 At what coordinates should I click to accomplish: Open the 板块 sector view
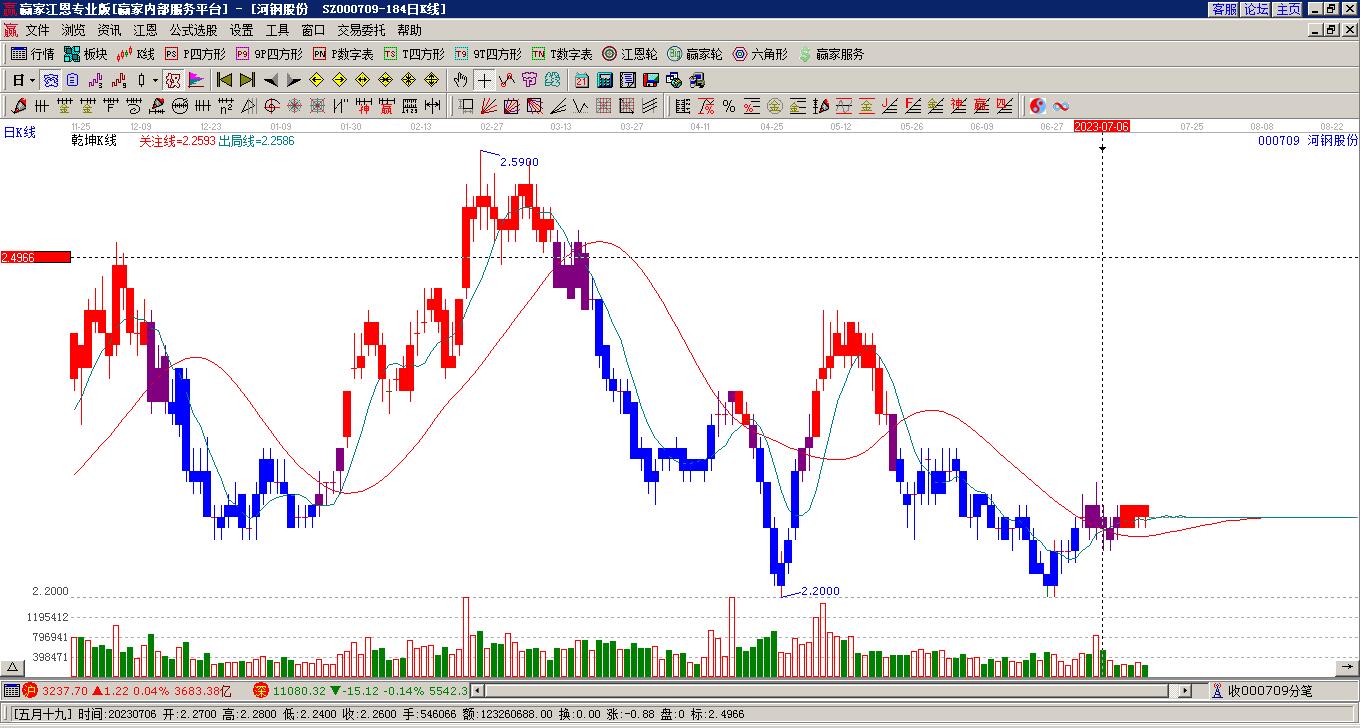(x=86, y=54)
